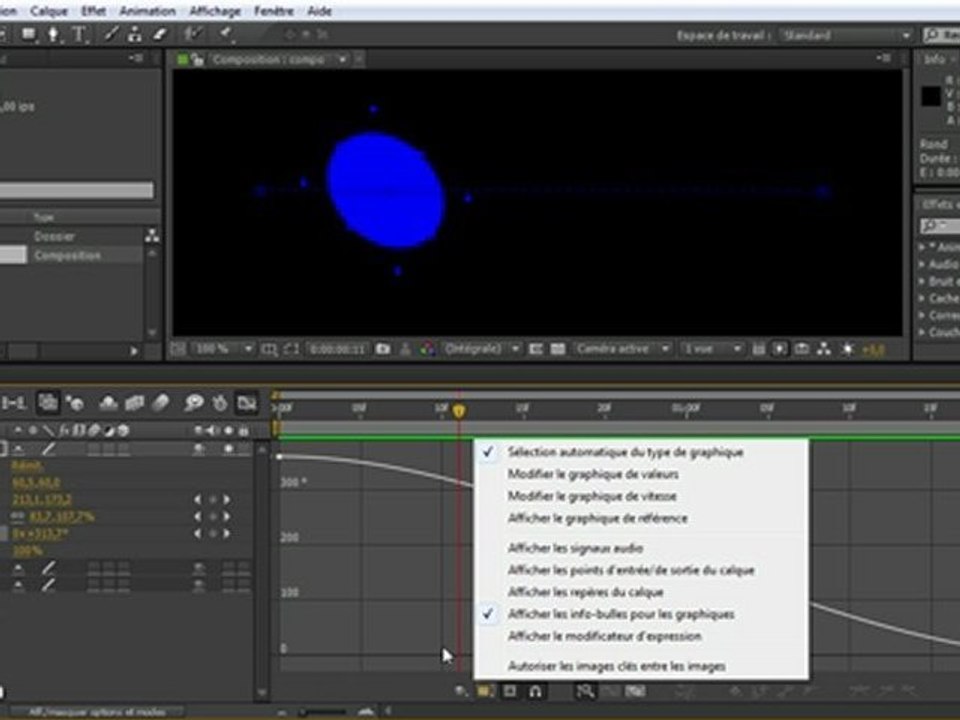Image resolution: width=960 pixels, height=720 pixels.
Task: Open the 'Caméra active' view dropdown
Action: click(622, 349)
